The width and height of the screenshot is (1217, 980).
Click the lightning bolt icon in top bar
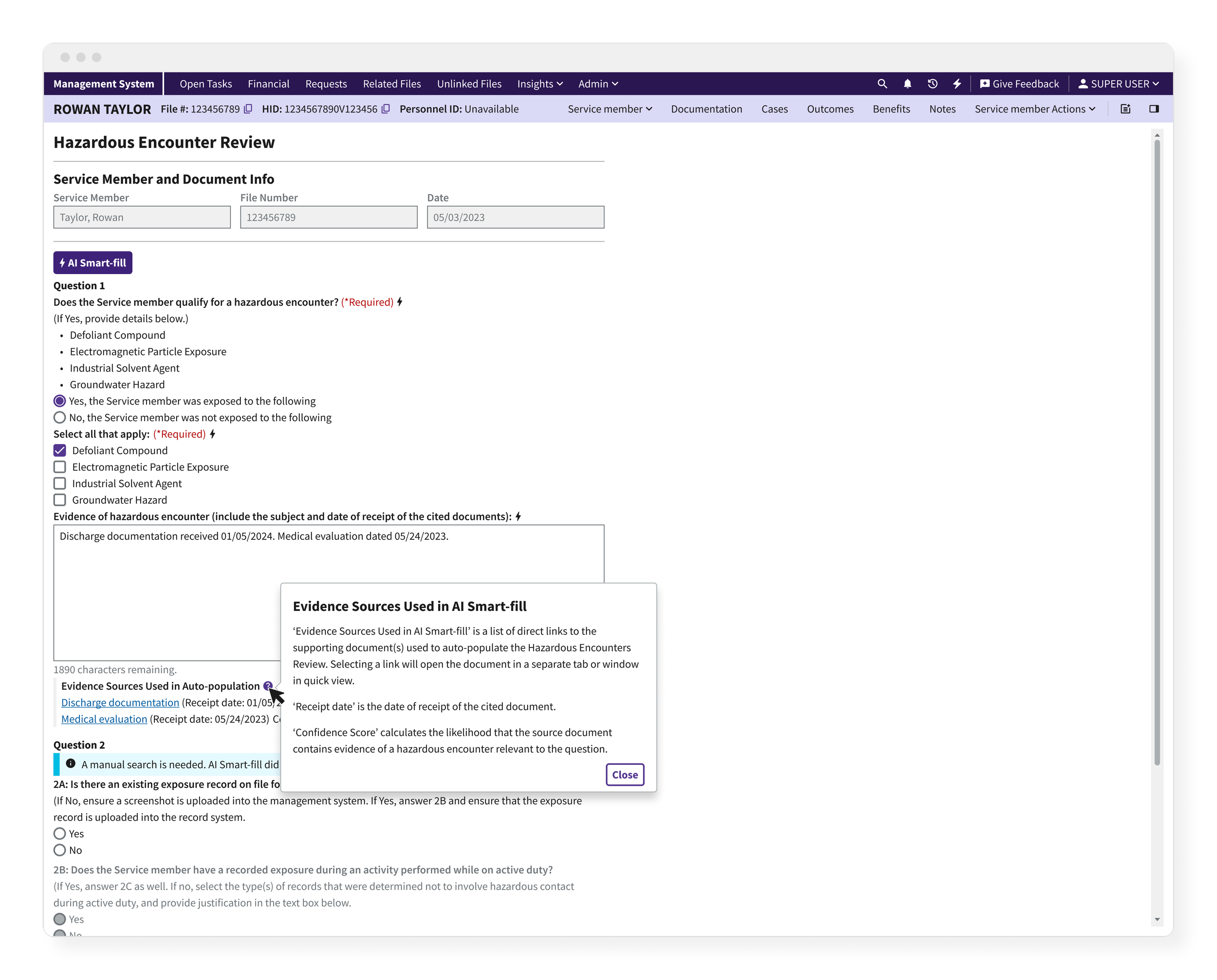pyautogui.click(x=957, y=84)
